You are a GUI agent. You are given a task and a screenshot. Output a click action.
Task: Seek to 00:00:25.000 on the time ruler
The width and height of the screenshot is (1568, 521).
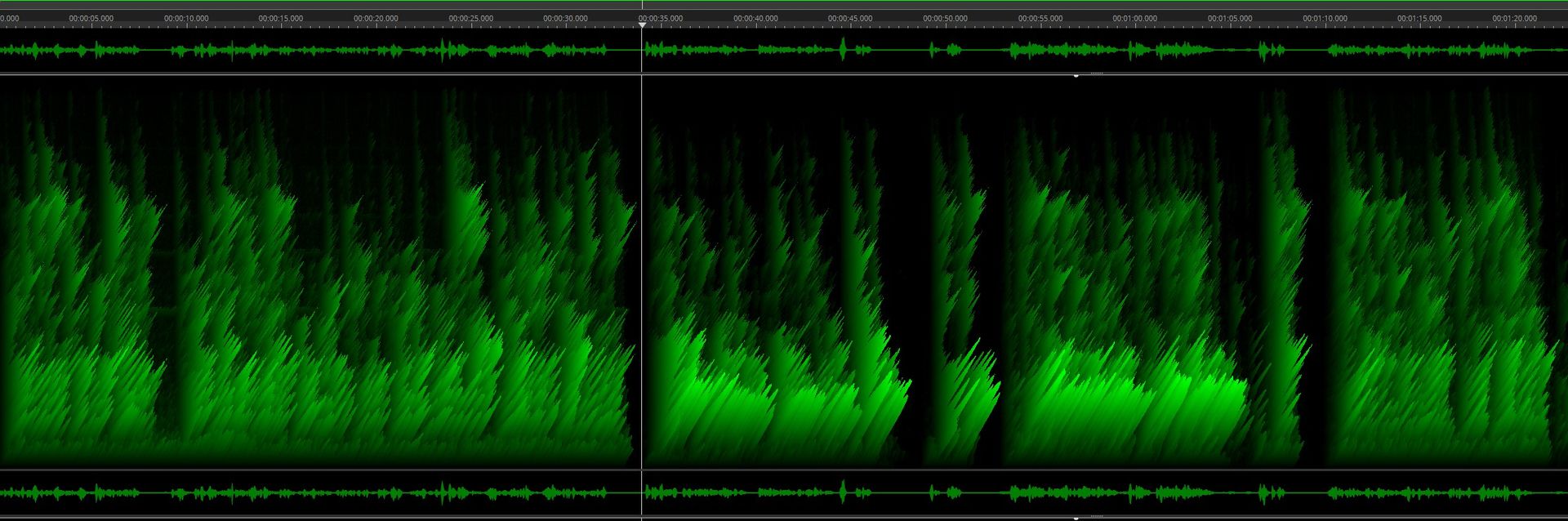pos(470,18)
